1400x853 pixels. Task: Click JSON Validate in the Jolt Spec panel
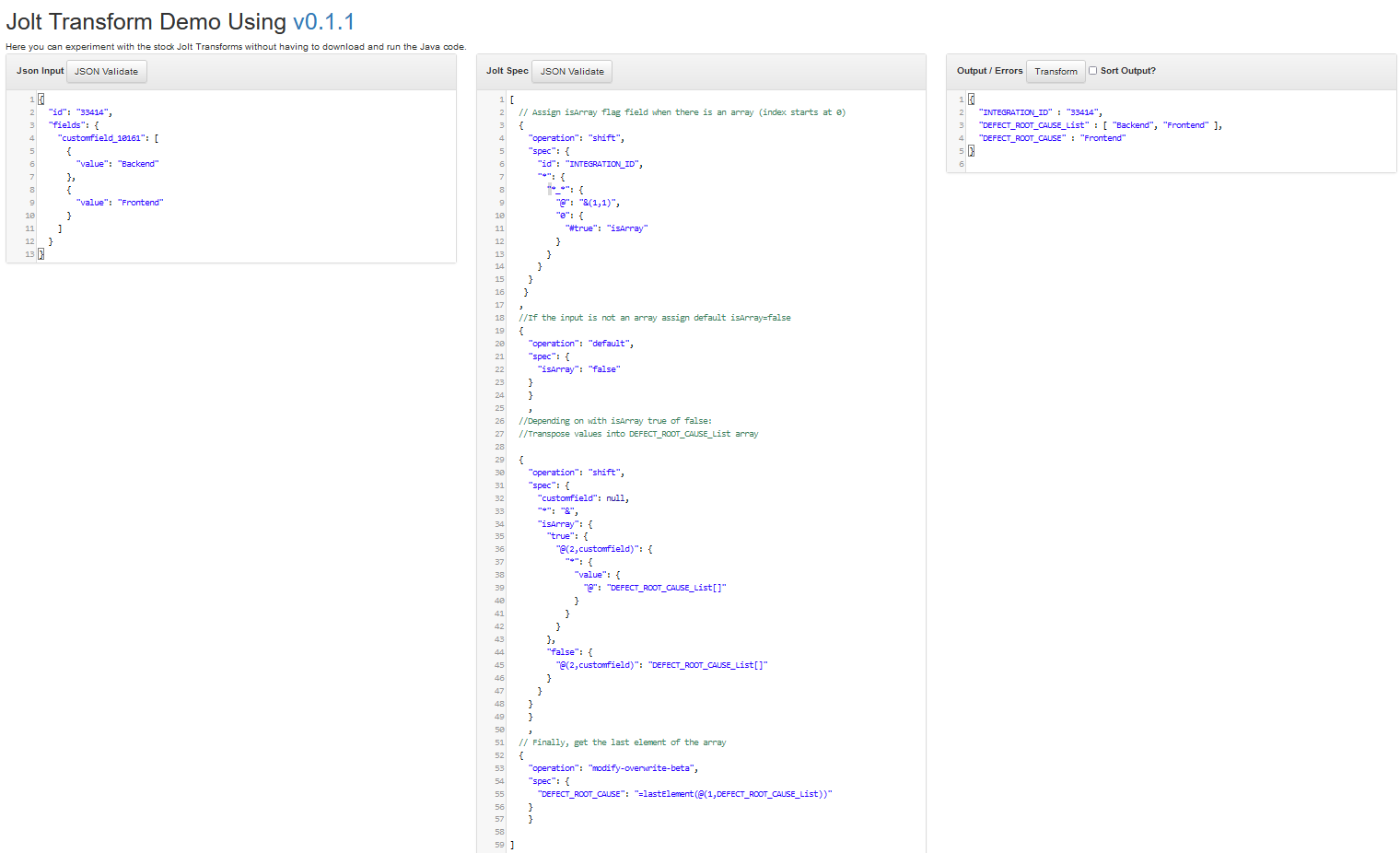572,71
